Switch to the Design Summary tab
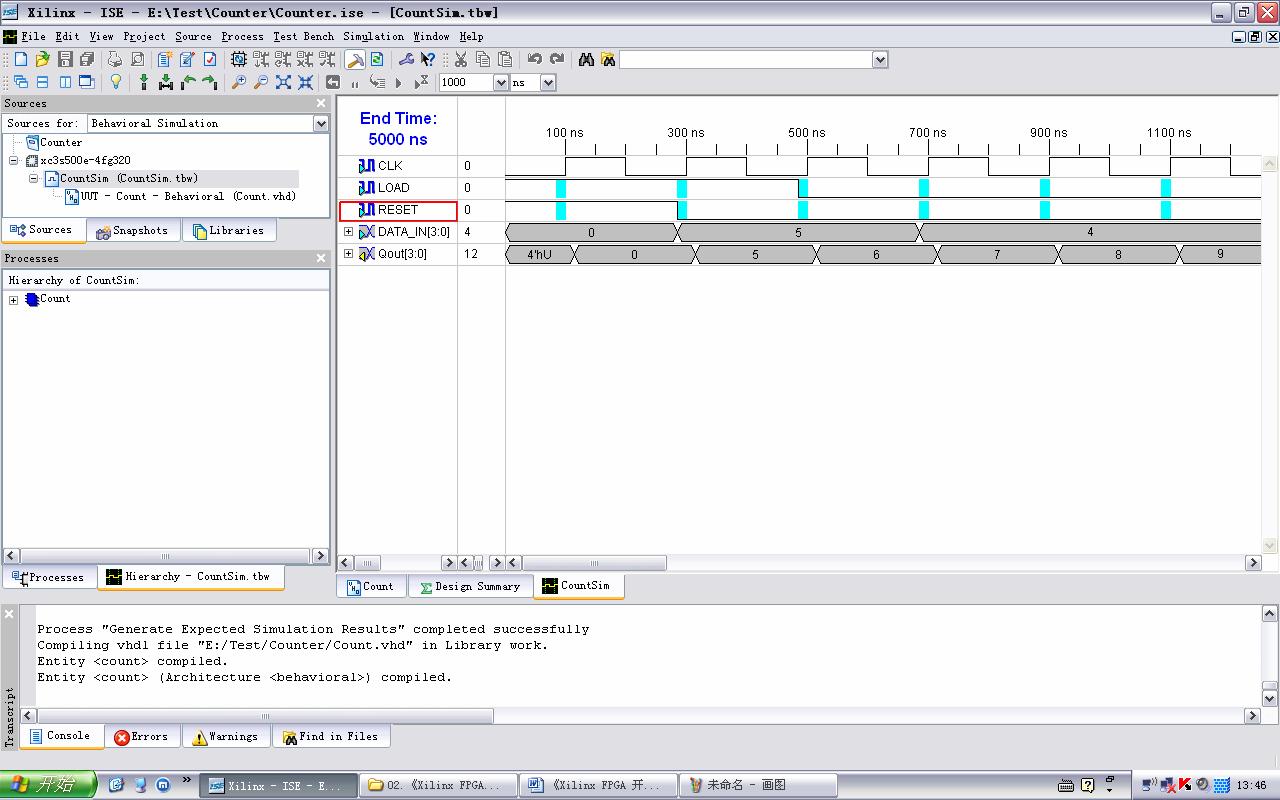The image size is (1280, 800). point(469,587)
